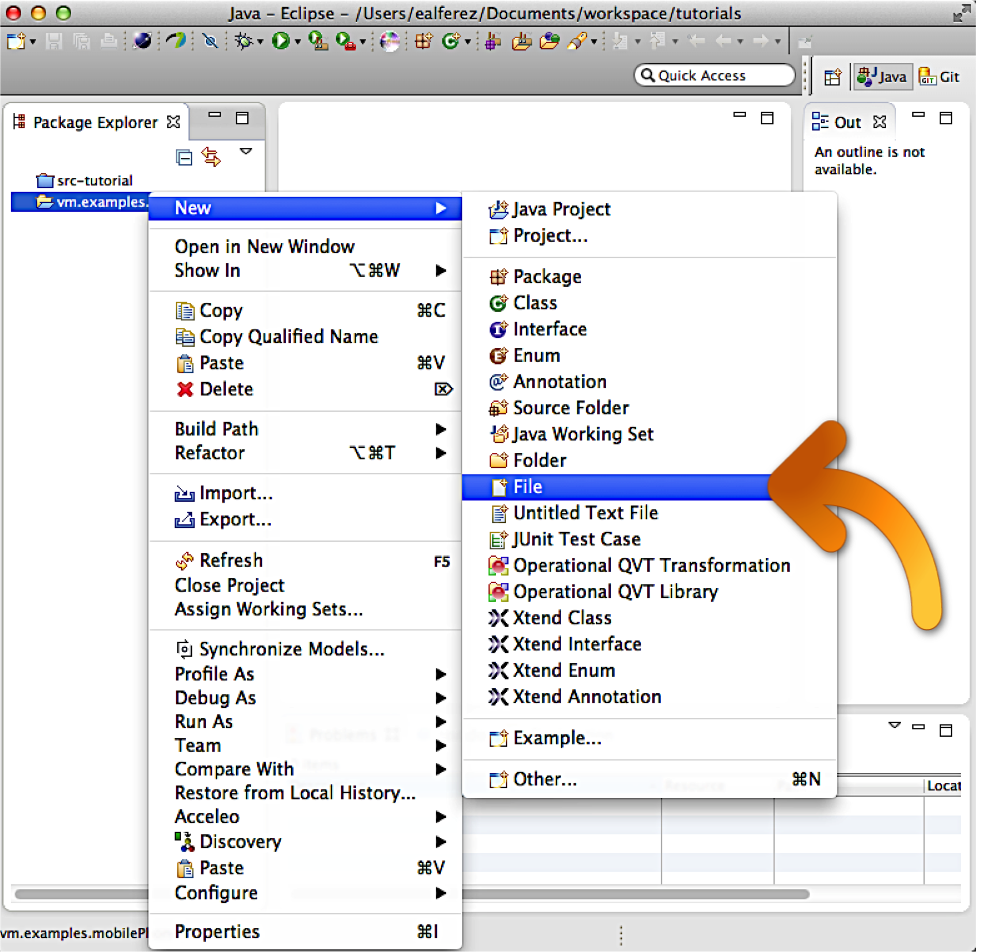The height and width of the screenshot is (952, 983).
Task: Click the green Run button icon
Action: click(x=281, y=41)
